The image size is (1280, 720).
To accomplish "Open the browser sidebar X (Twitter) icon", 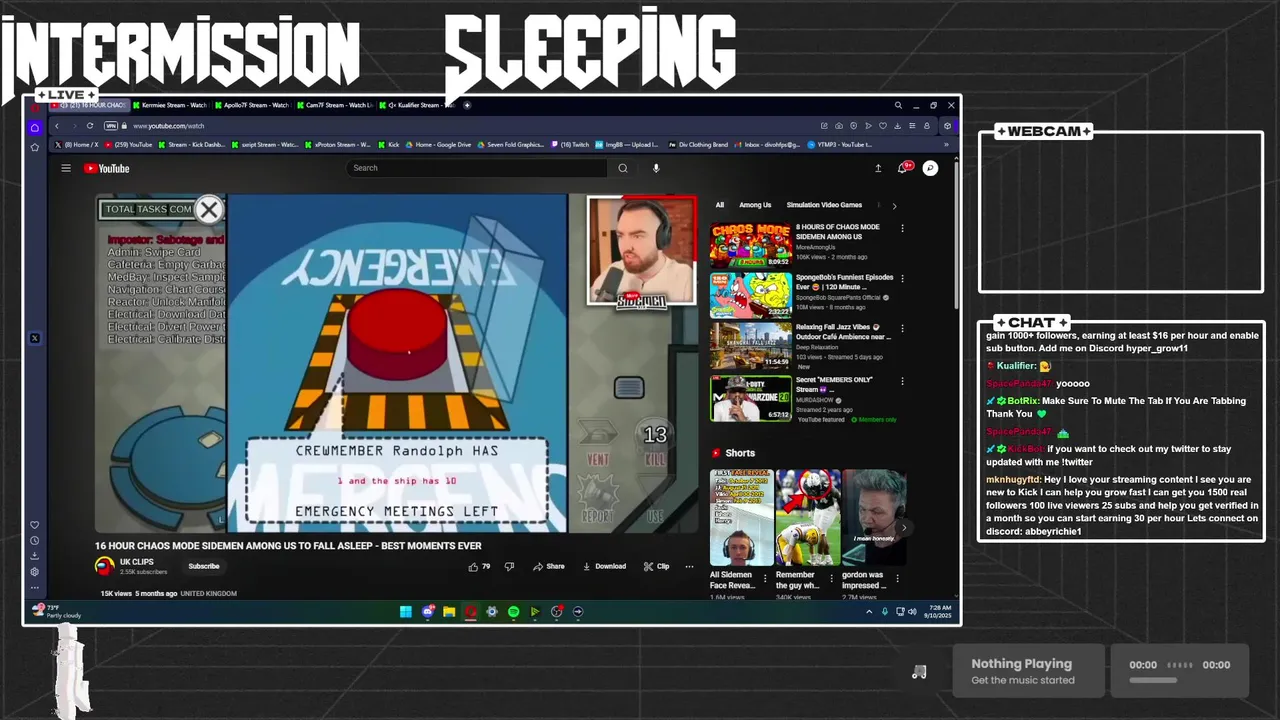I will pyautogui.click(x=35, y=338).
